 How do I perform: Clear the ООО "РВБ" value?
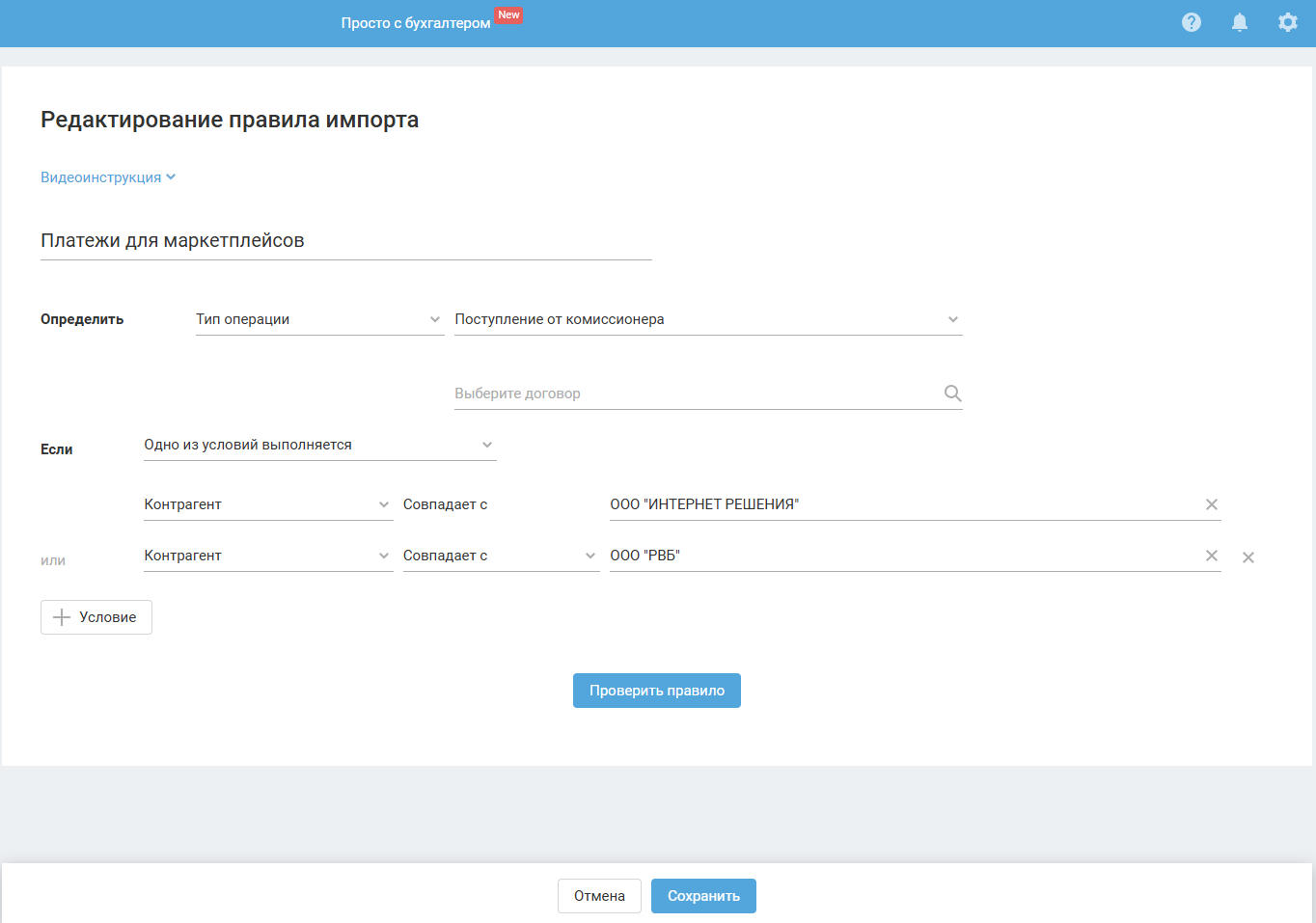coord(1212,556)
